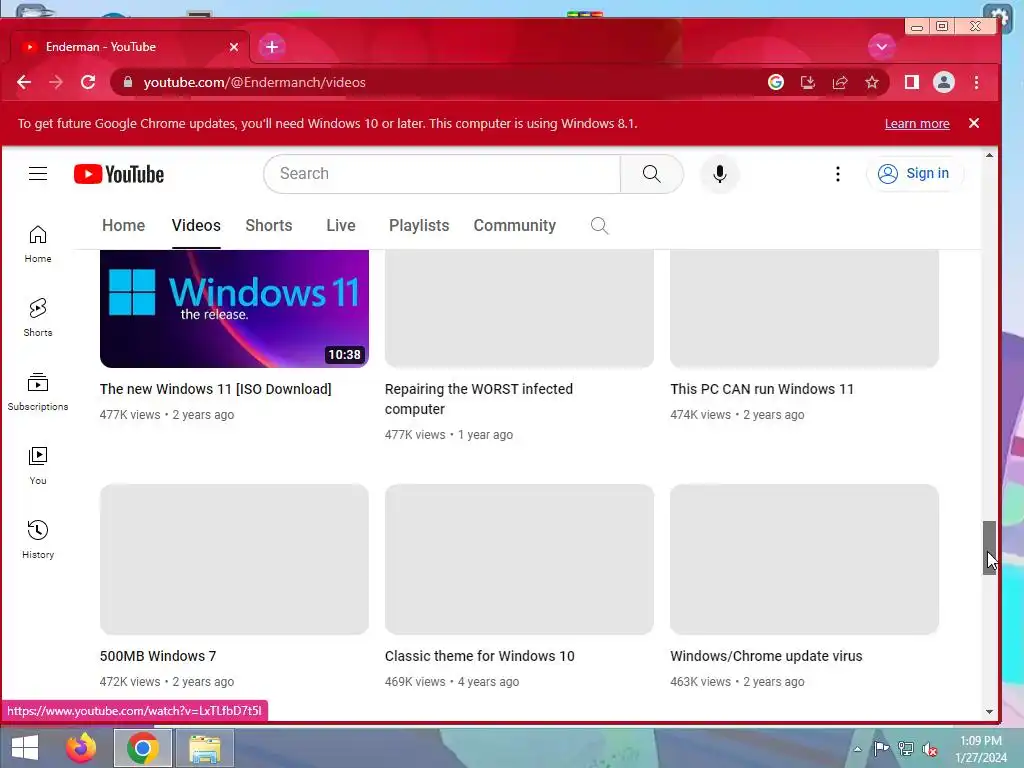Open File Explorer from the taskbar
This screenshot has height=768, width=1024.
204,748
